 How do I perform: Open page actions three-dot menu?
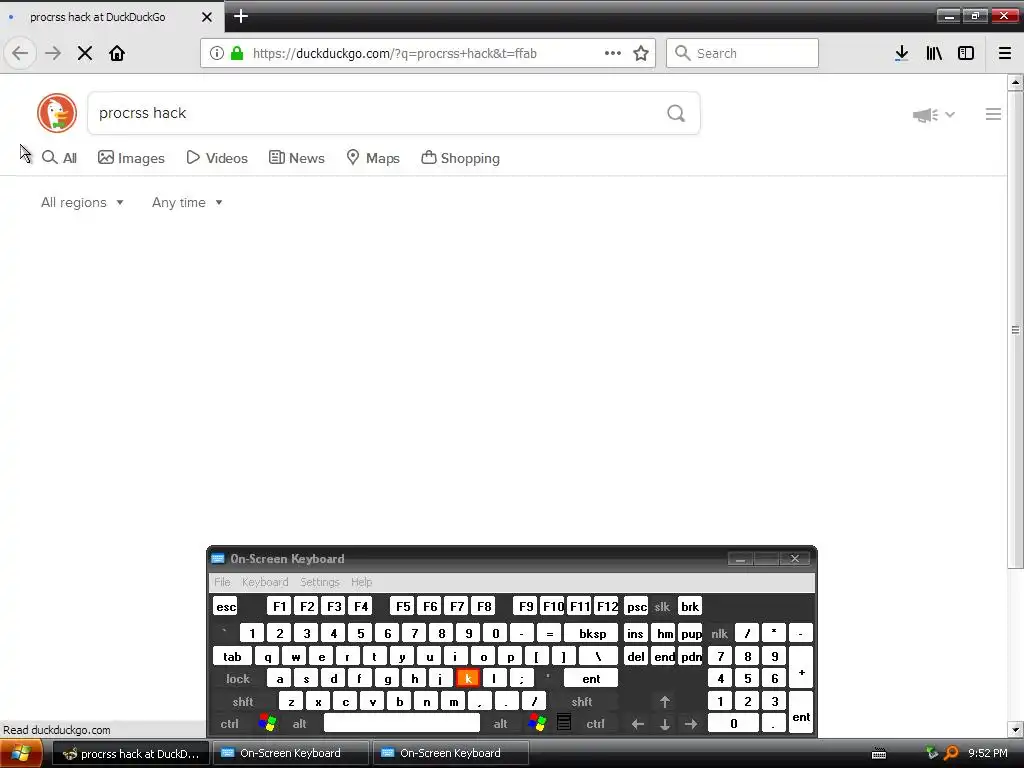(613, 53)
